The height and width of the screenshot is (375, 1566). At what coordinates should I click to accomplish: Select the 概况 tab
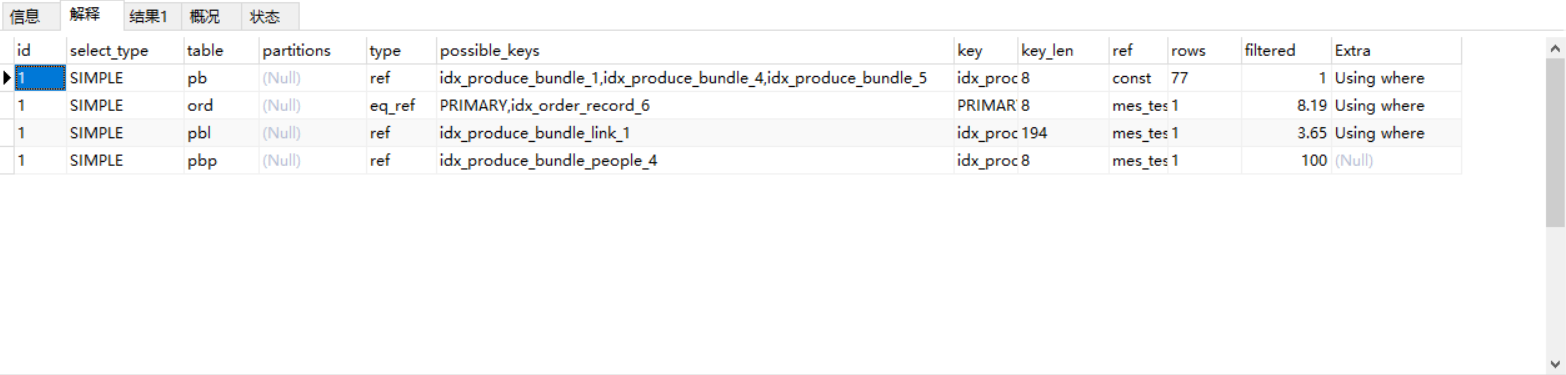click(205, 17)
